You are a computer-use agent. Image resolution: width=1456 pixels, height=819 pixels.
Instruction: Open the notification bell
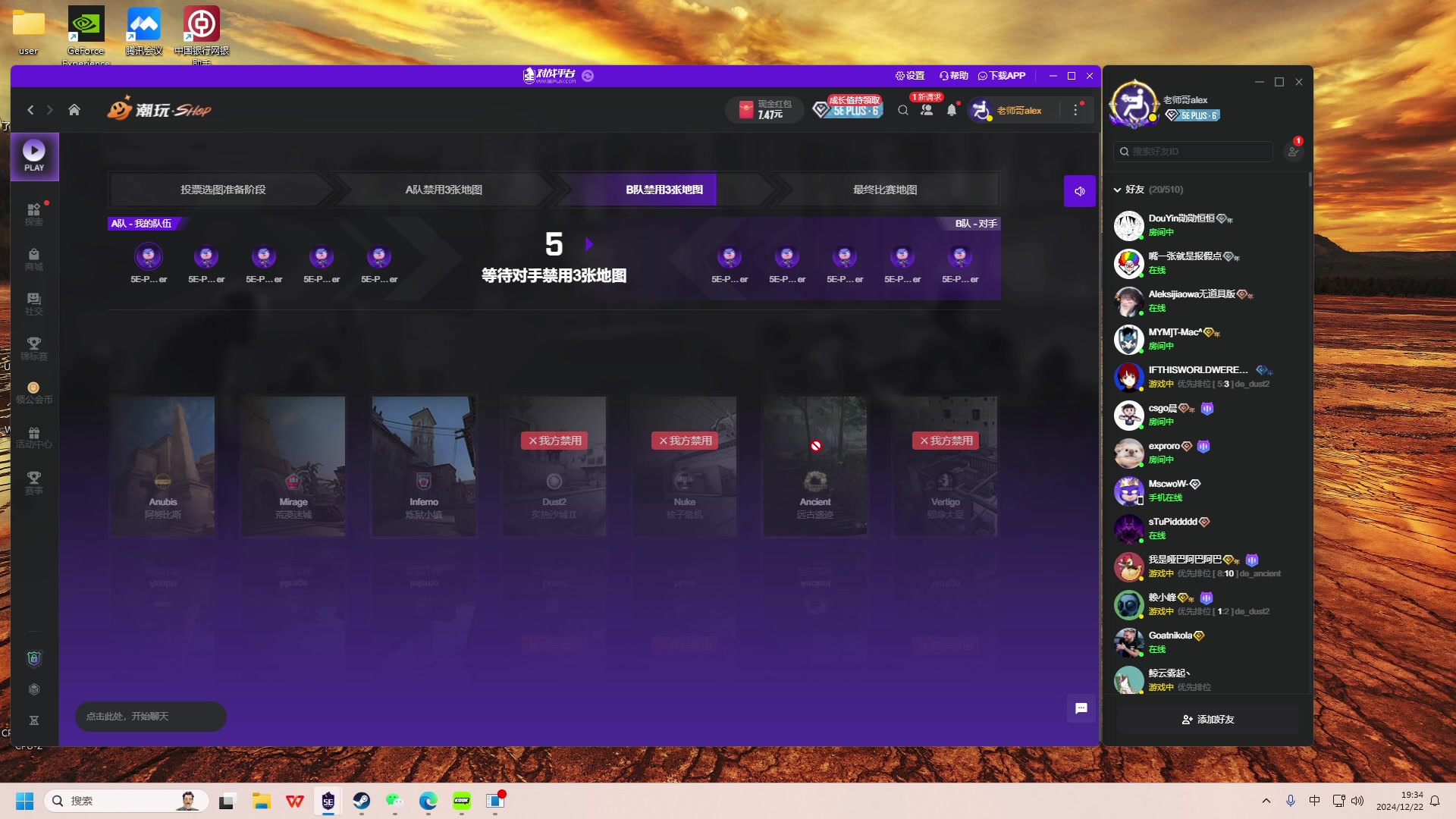click(x=952, y=111)
